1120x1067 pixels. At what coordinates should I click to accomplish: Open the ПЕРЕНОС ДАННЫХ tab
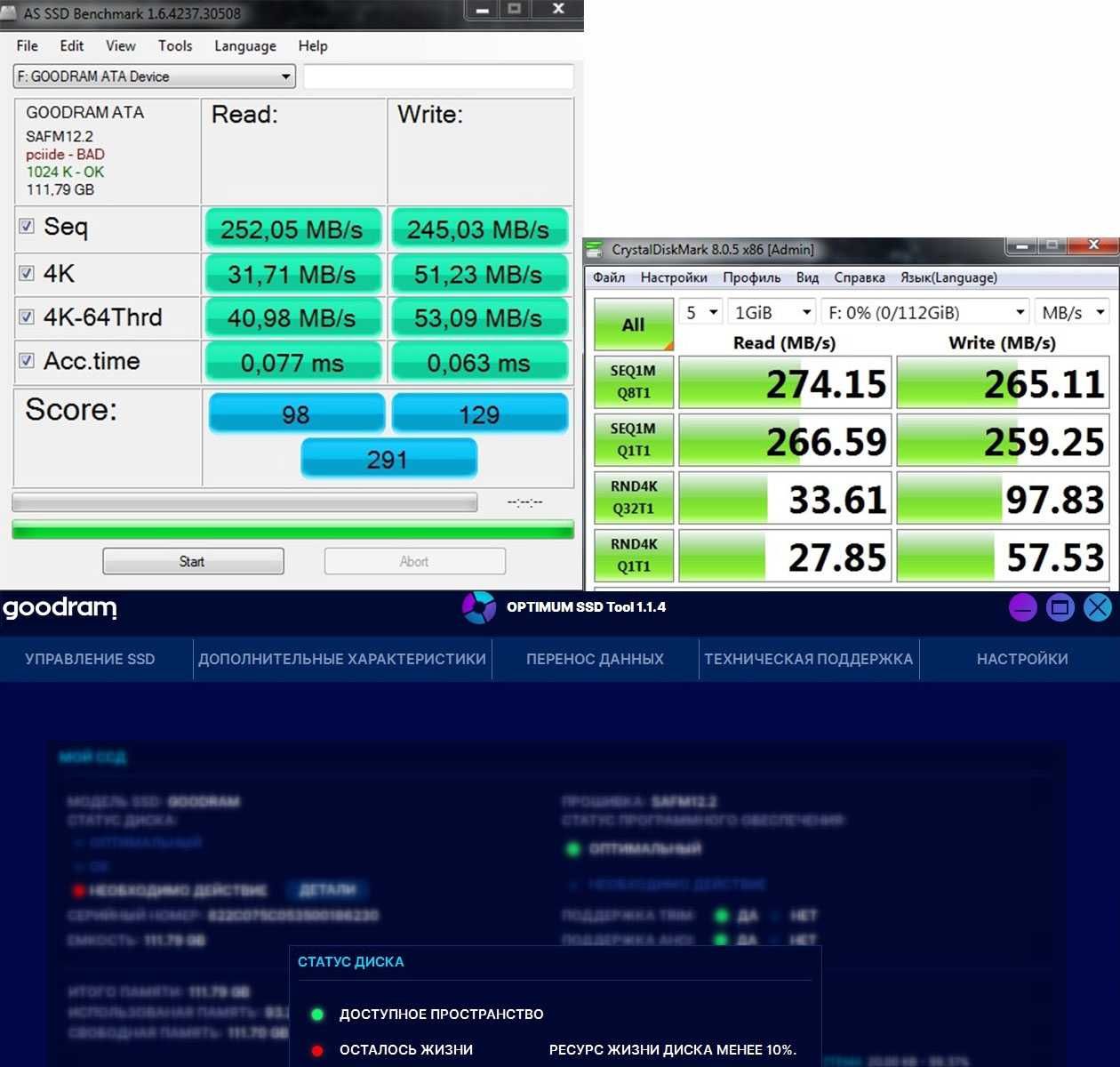point(595,659)
